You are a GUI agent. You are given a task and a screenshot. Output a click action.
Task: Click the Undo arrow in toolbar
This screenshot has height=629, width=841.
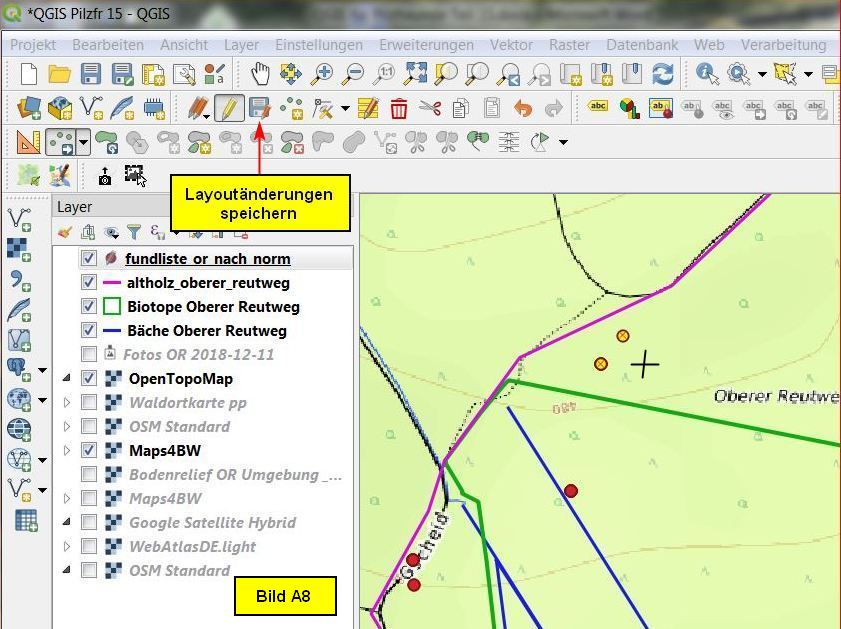(x=522, y=108)
